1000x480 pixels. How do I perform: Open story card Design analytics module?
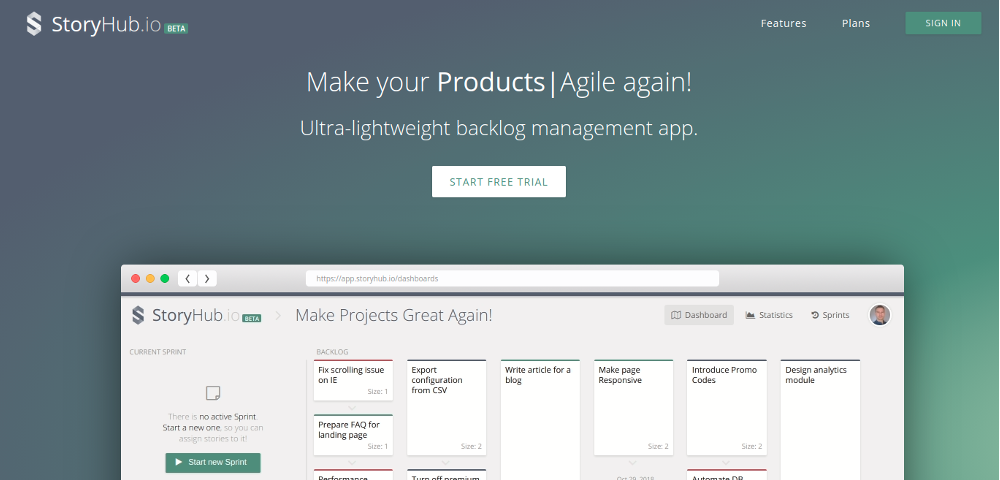[820, 419]
